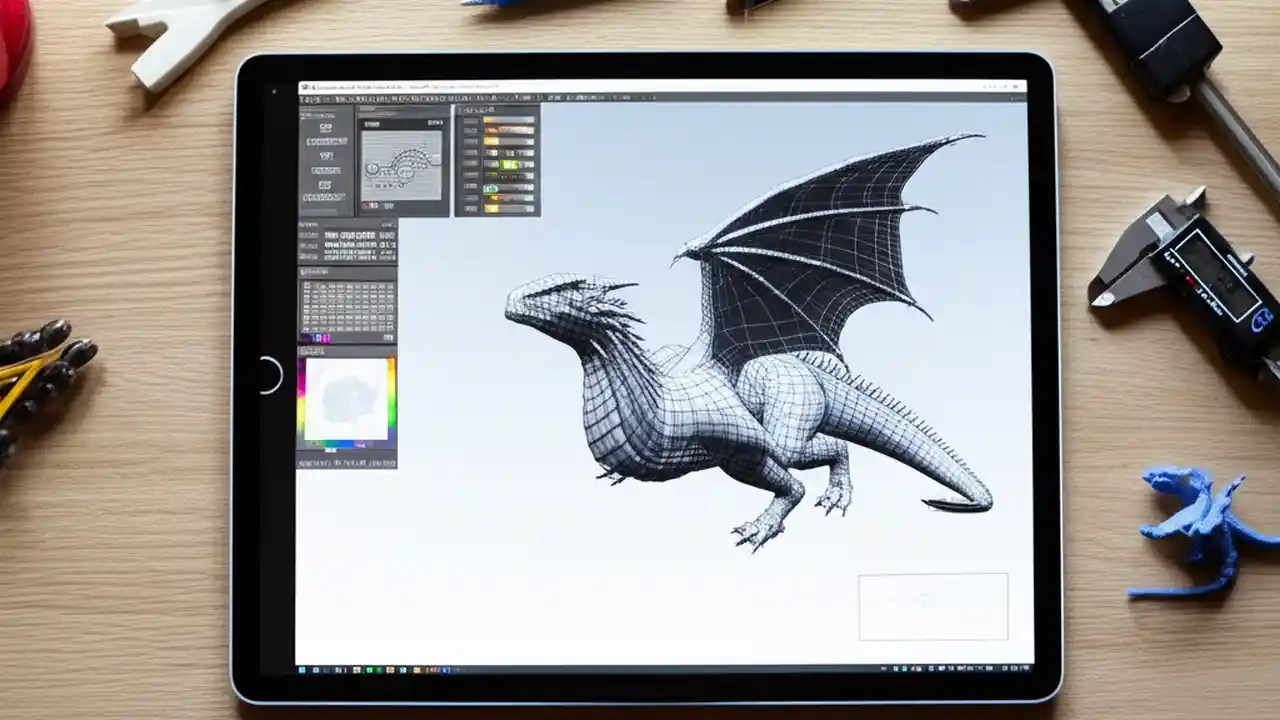Screen dimensions: 1280x720
Task: Toggle visibility of the top material row
Action: (x=471, y=121)
